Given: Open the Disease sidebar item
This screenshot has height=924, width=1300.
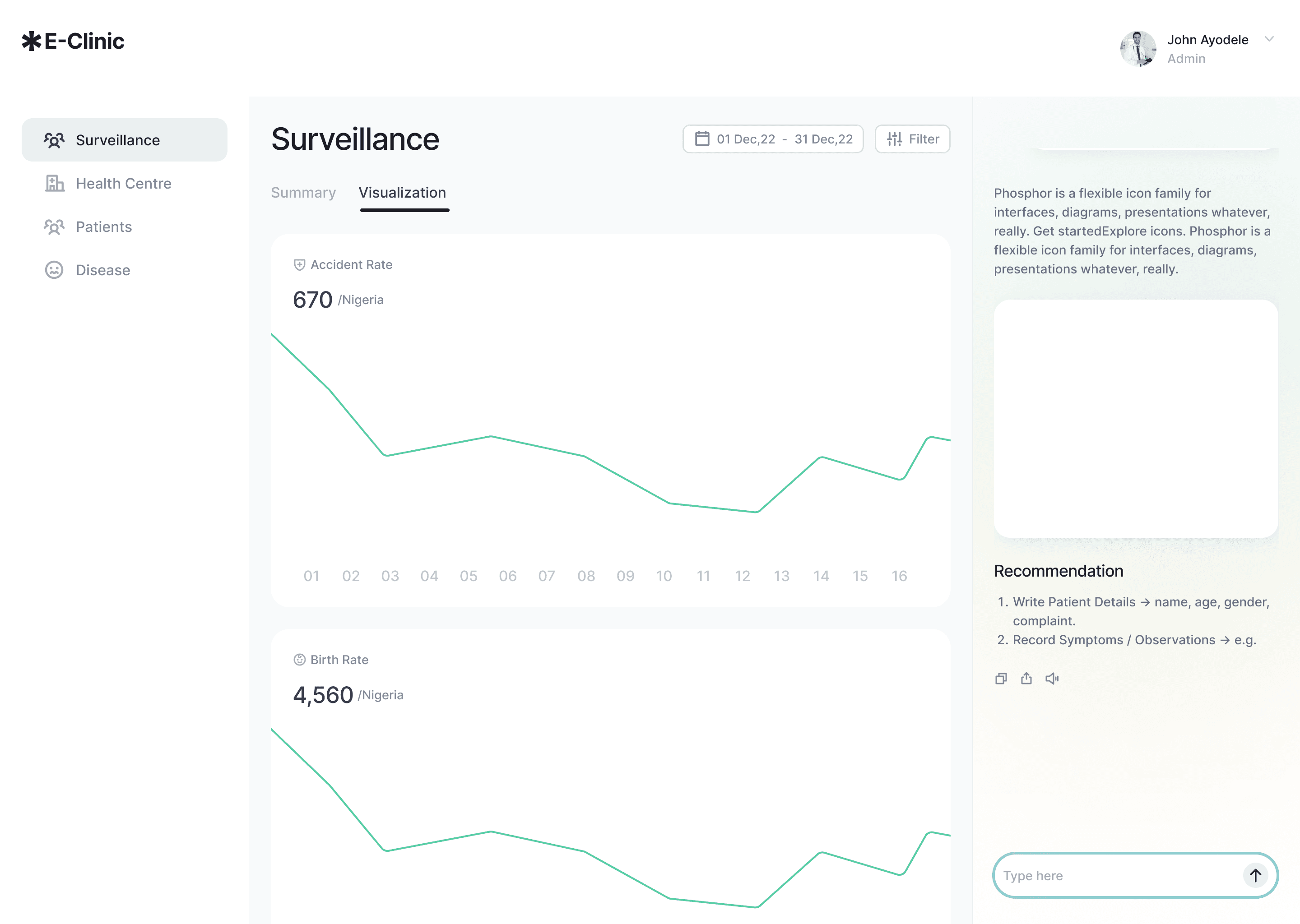Looking at the screenshot, I should pyautogui.click(x=102, y=270).
